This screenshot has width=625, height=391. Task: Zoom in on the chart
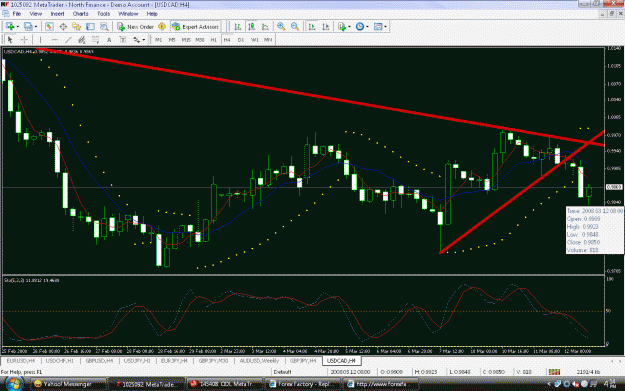pos(281,27)
